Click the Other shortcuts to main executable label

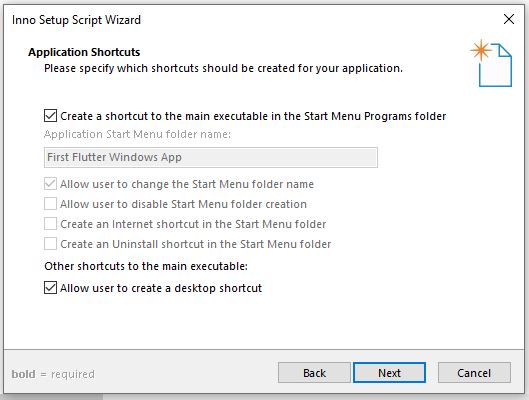(x=146, y=266)
